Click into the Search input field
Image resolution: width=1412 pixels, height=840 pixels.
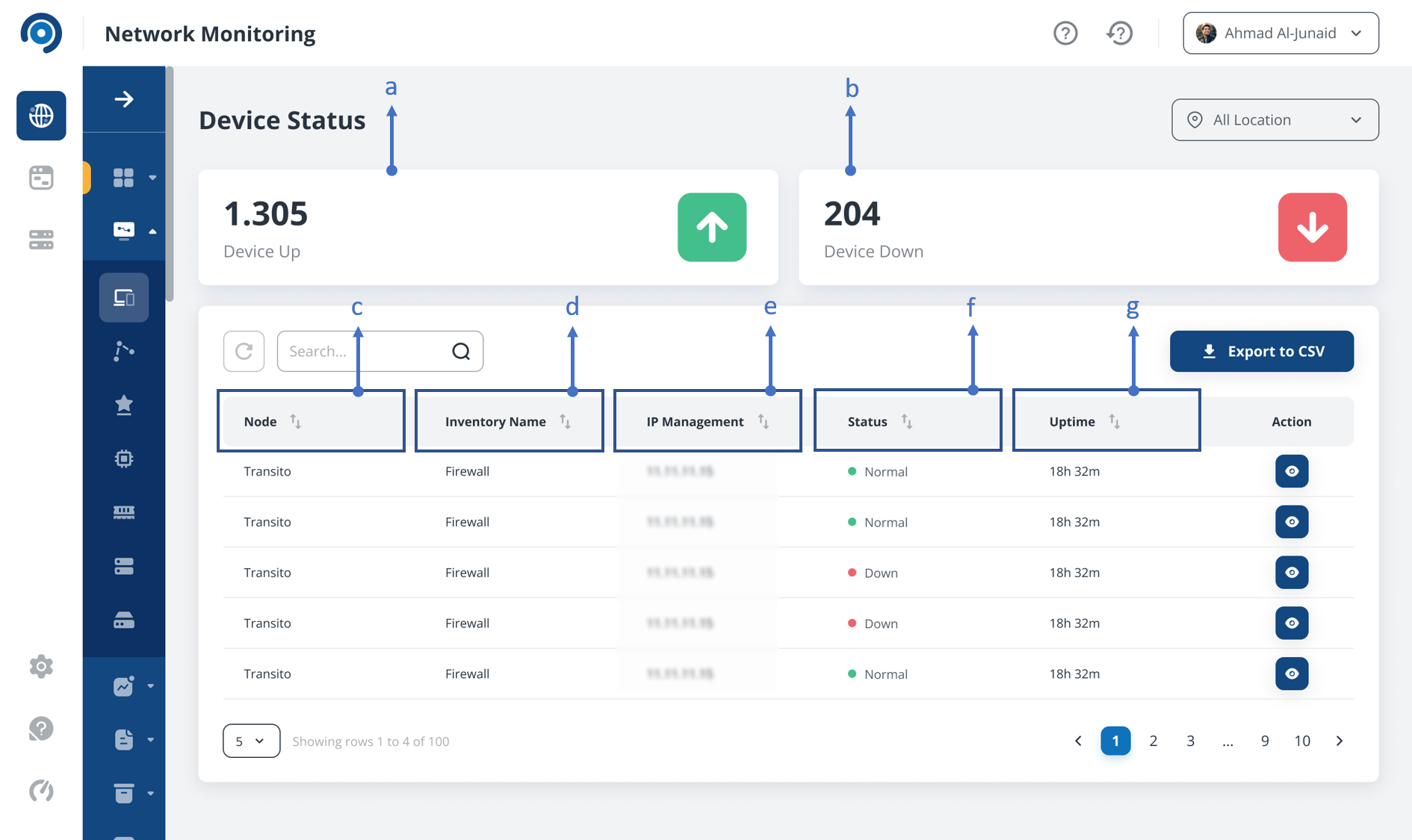[x=362, y=351]
